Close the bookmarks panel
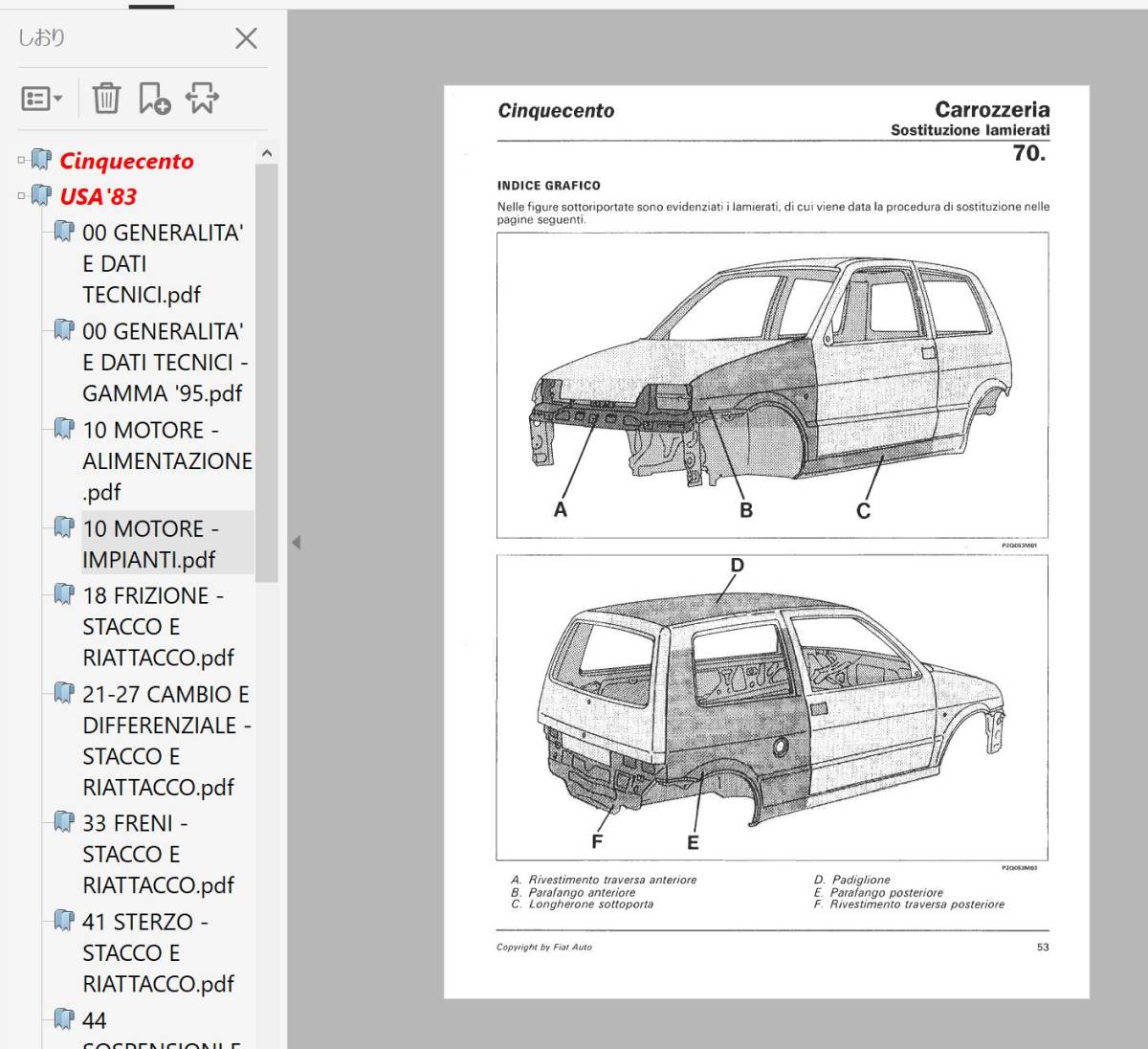1148x1049 pixels. coord(246,38)
